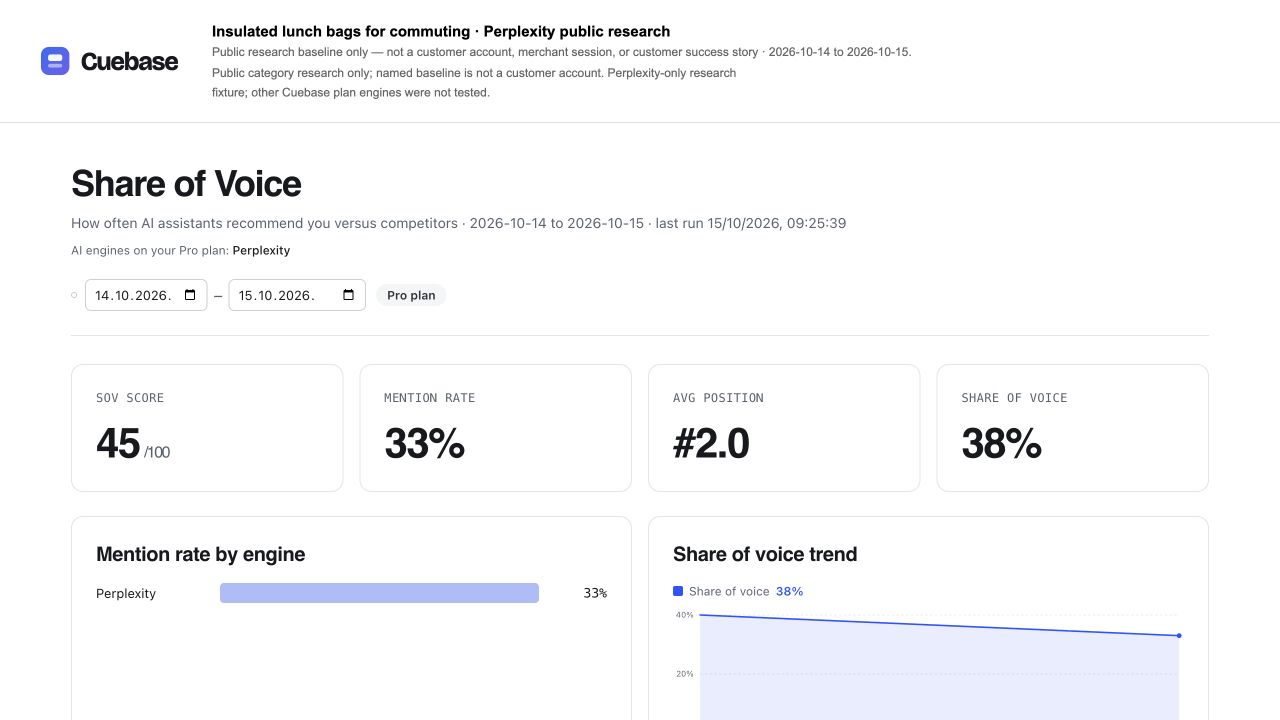Viewport: 1280px width, 720px height.
Task: Click the AVG POSITION card label
Action: [718, 398]
